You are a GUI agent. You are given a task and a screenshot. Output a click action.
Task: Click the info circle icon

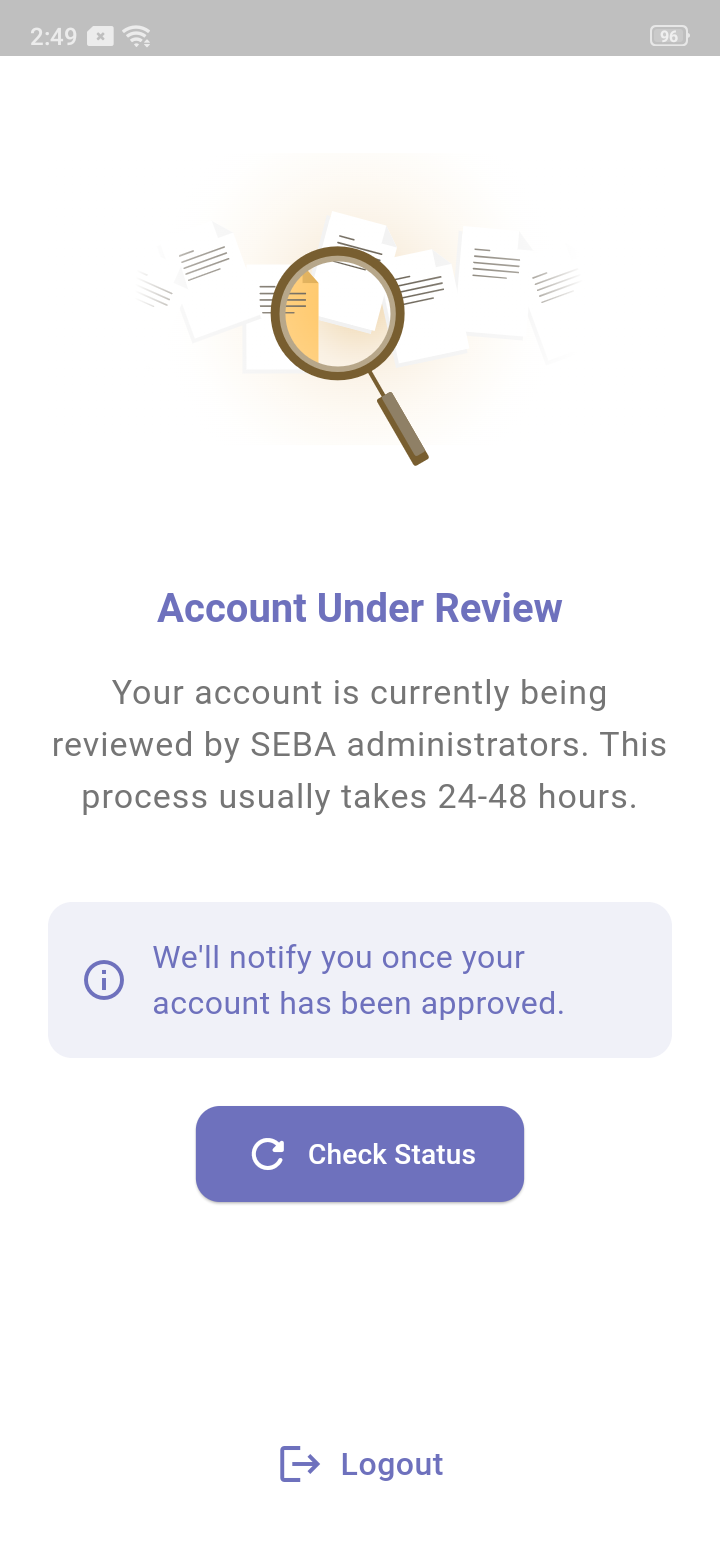click(104, 980)
